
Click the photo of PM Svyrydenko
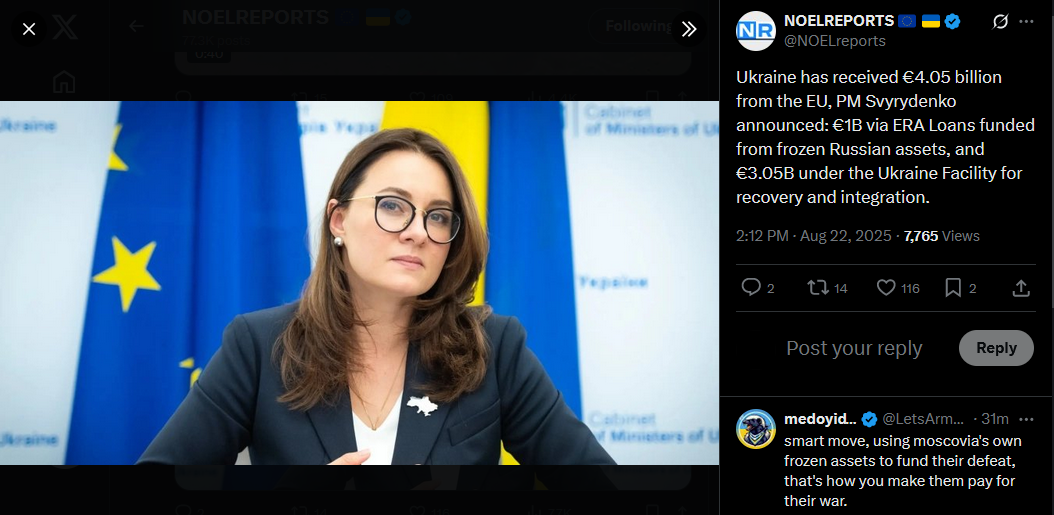coord(359,282)
